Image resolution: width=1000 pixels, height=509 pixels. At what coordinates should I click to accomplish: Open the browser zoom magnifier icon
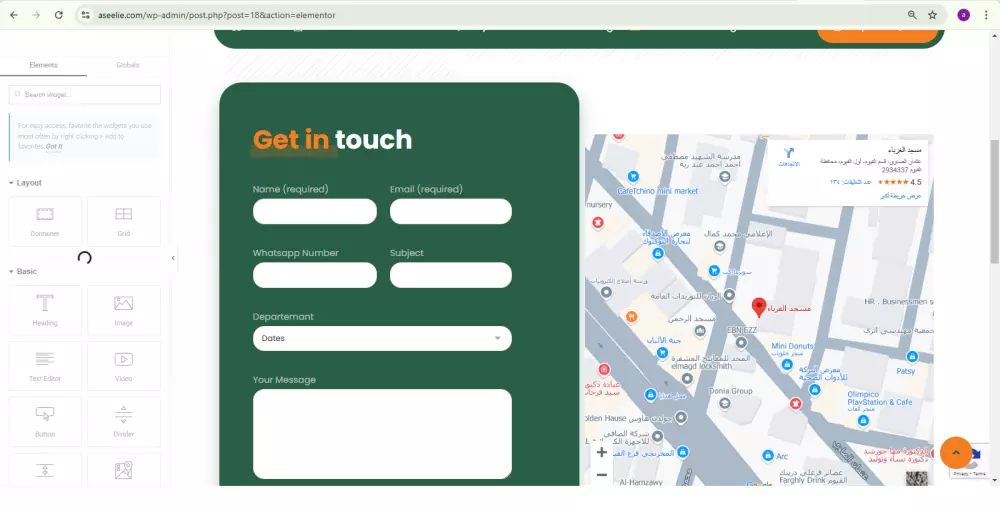coord(912,15)
